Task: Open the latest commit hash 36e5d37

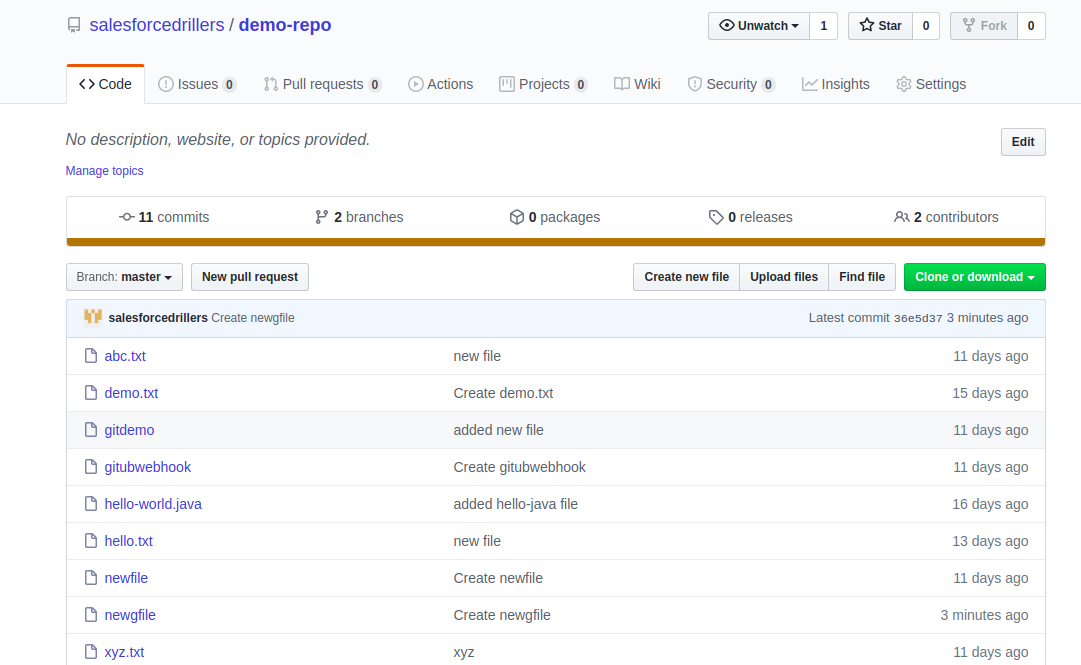Action: pyautogui.click(x=918, y=318)
